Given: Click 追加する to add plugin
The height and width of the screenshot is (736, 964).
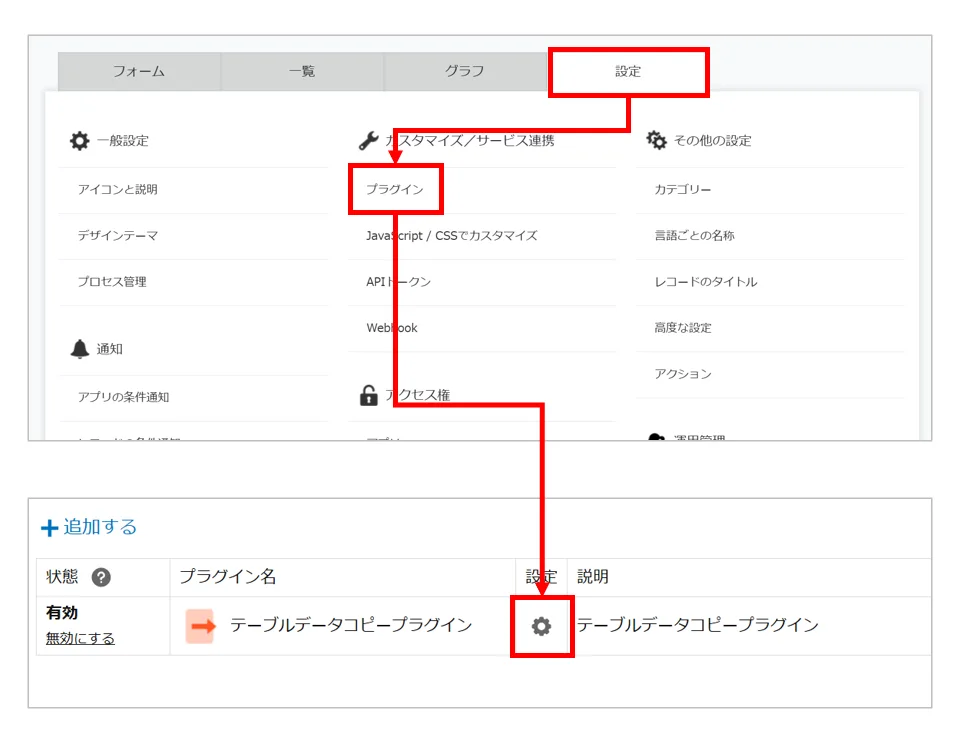Looking at the screenshot, I should pos(100,527).
